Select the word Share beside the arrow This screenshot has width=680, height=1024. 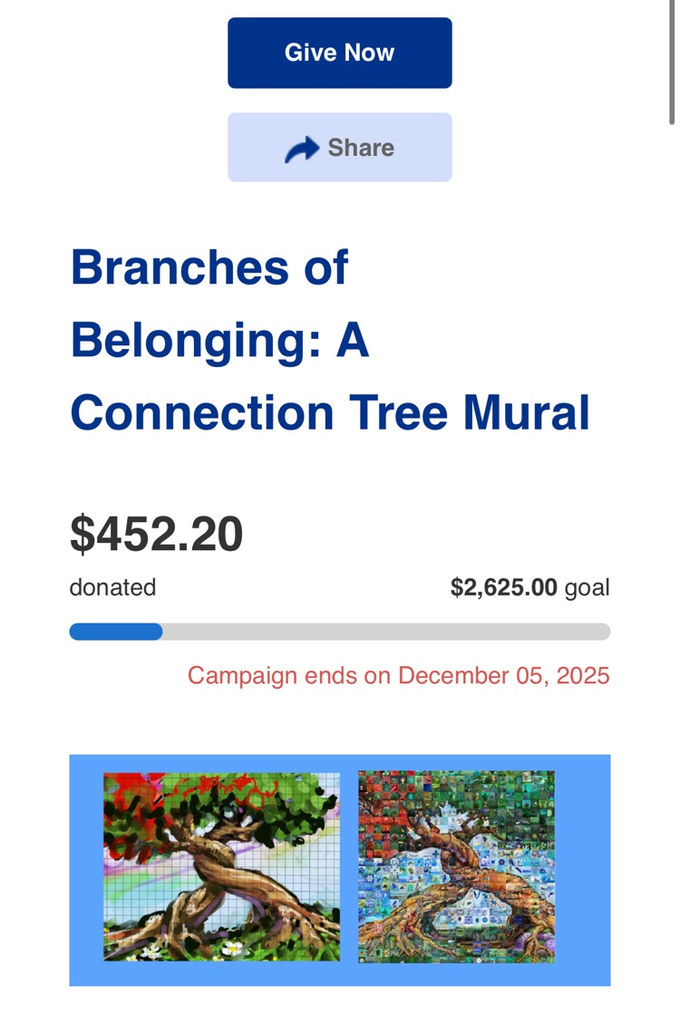(361, 148)
